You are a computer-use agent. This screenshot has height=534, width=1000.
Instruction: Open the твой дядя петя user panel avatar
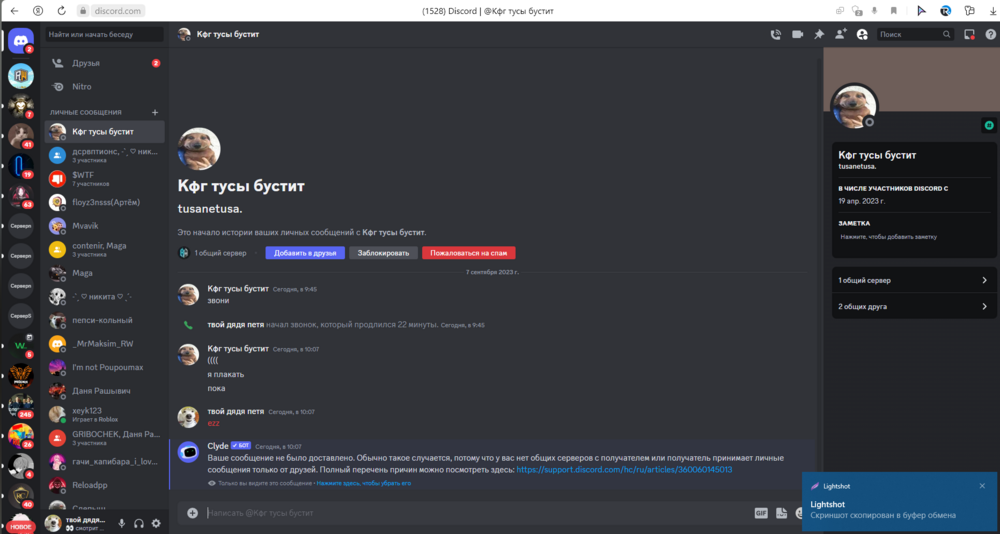(53, 523)
